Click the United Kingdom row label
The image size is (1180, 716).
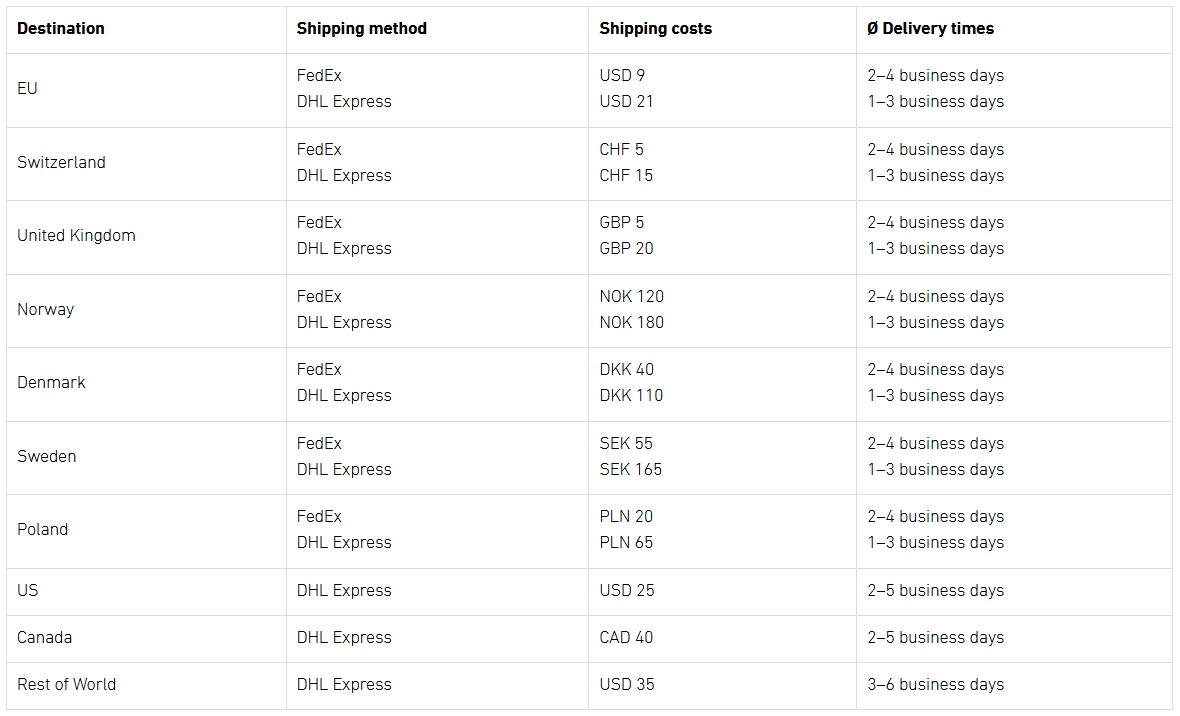(76, 235)
